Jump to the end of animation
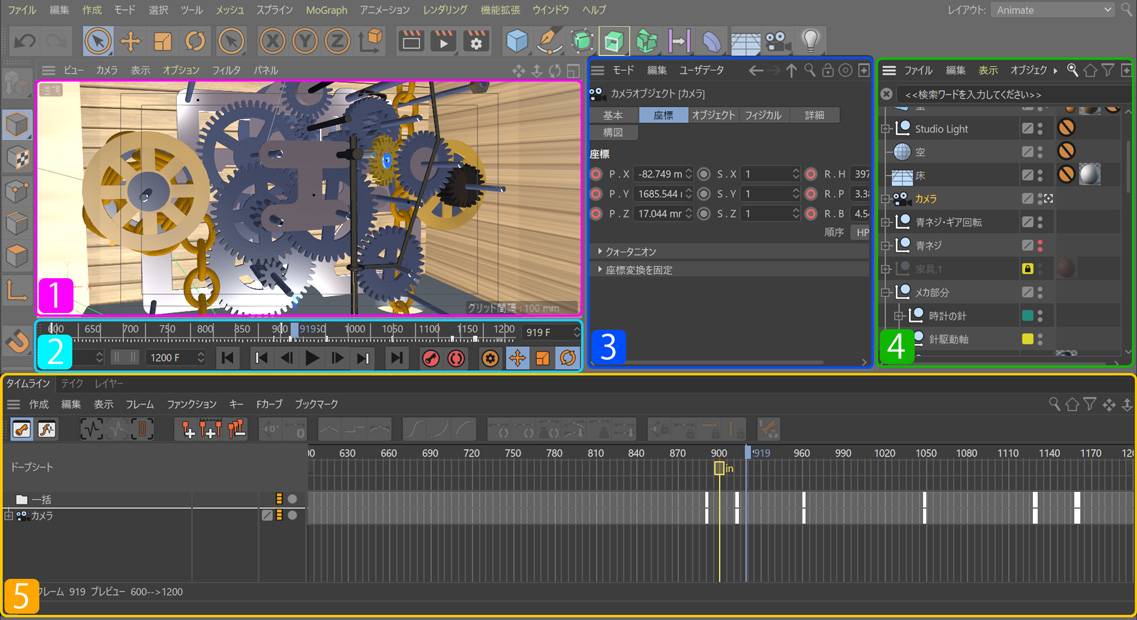The height and width of the screenshot is (620, 1137). coord(397,358)
